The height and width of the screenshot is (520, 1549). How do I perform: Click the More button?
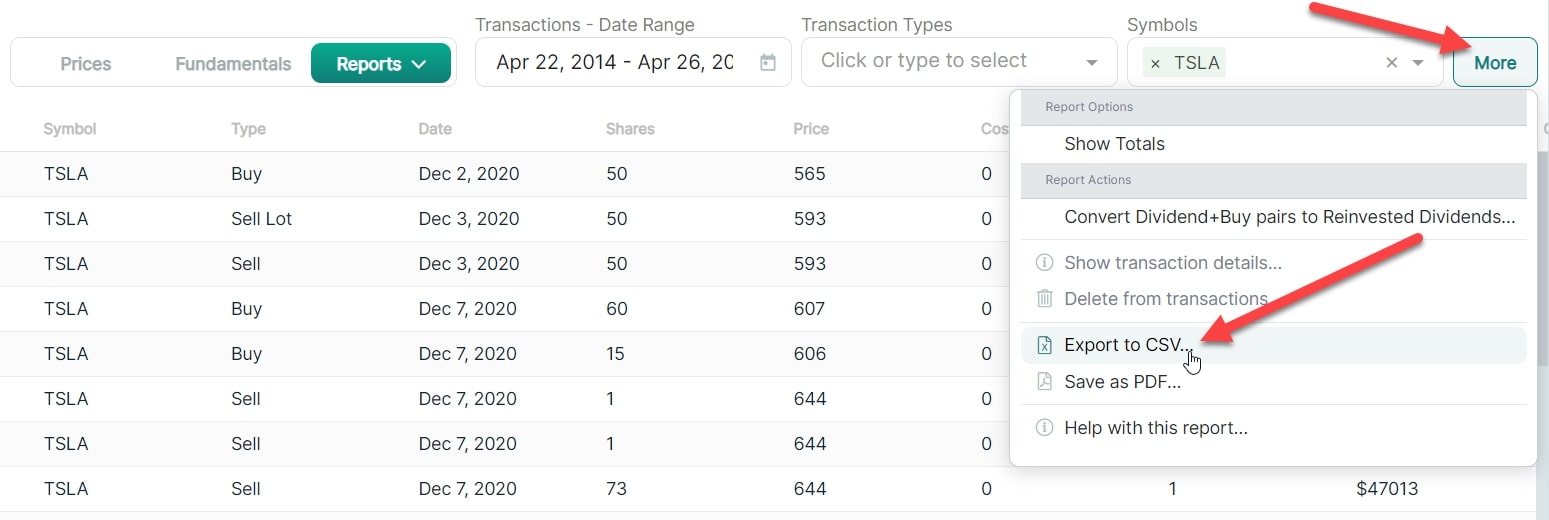pos(1495,63)
